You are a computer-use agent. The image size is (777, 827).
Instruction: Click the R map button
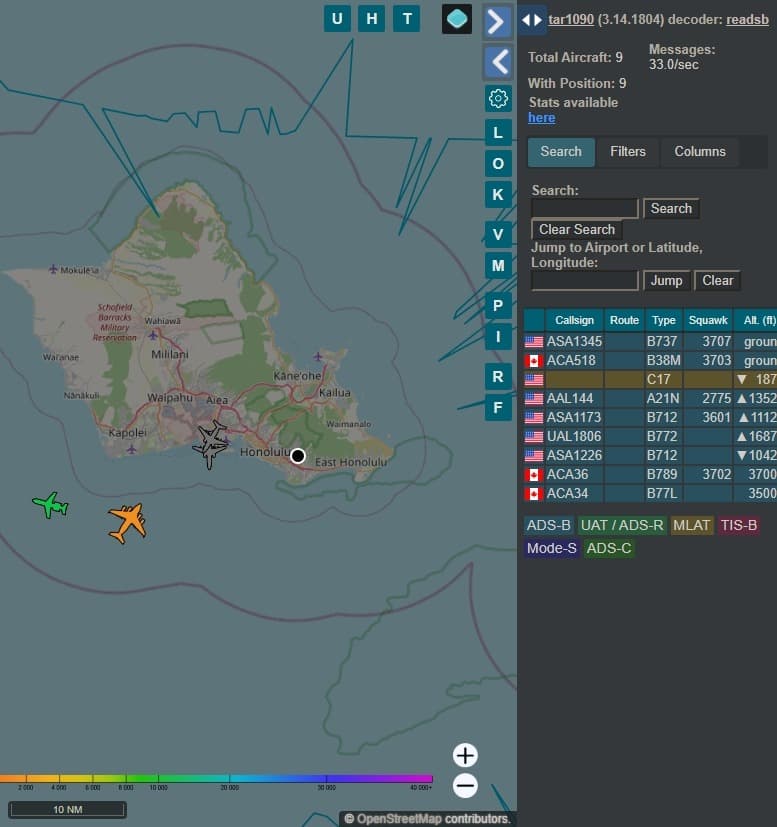(498, 377)
